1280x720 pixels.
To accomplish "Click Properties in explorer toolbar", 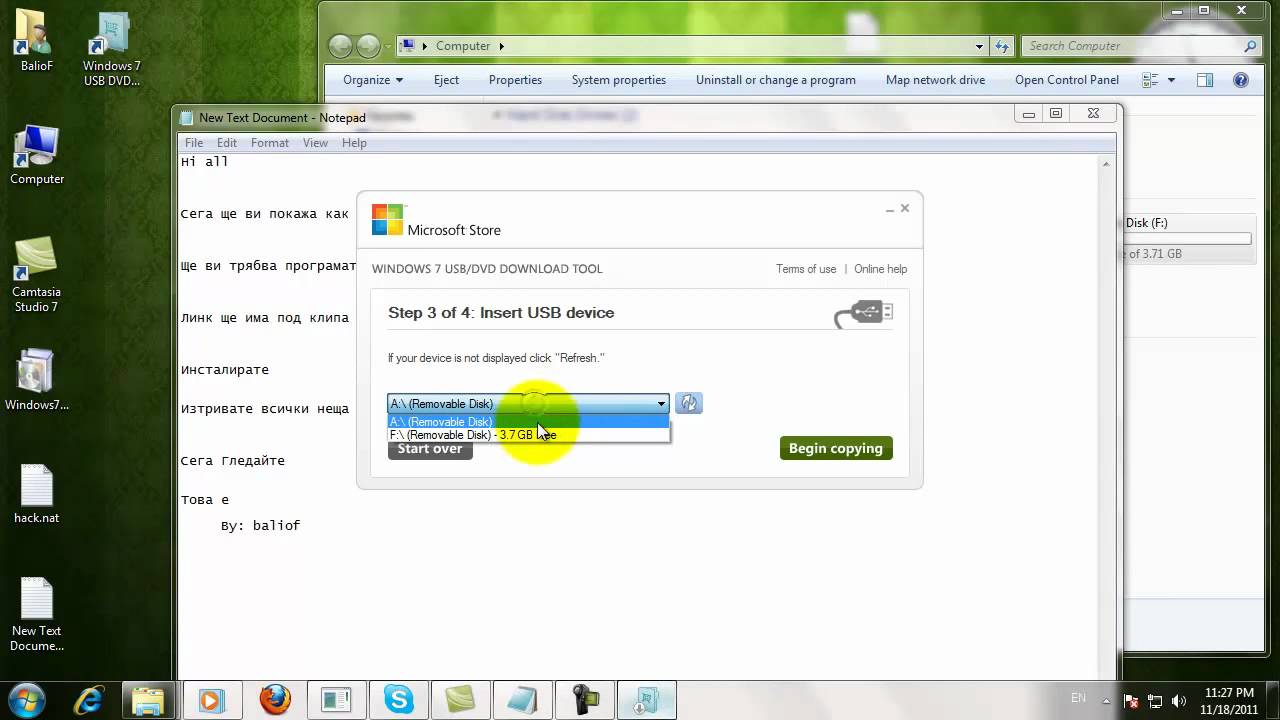I will point(515,80).
